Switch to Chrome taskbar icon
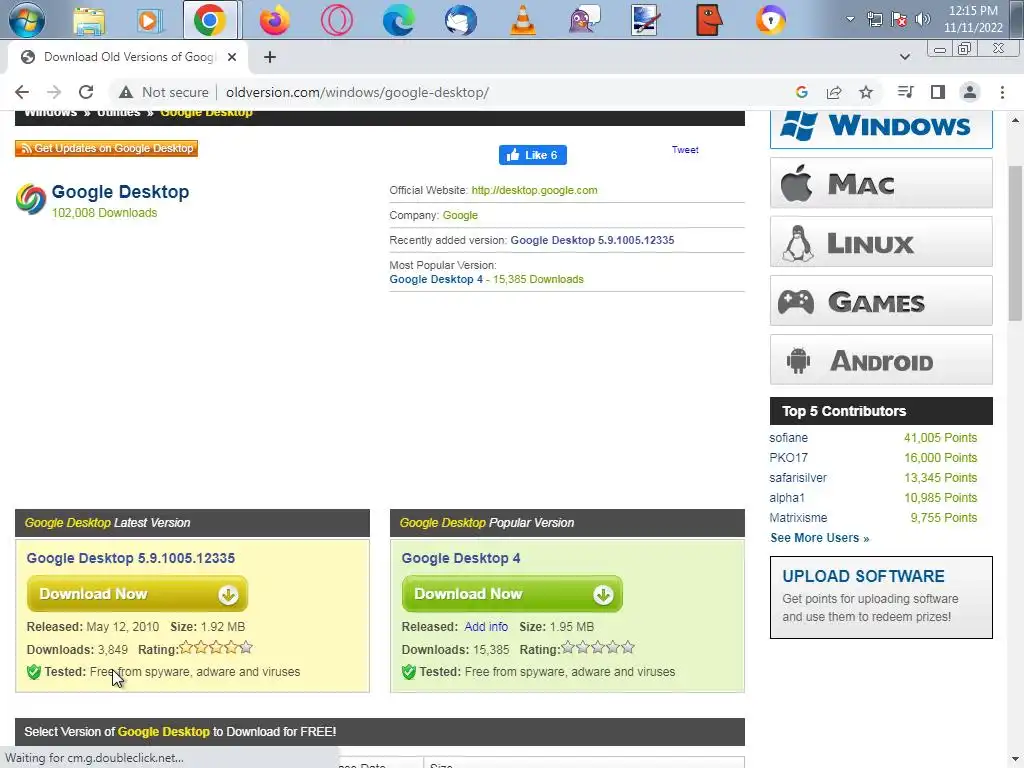This screenshot has height=768, width=1024. point(210,21)
